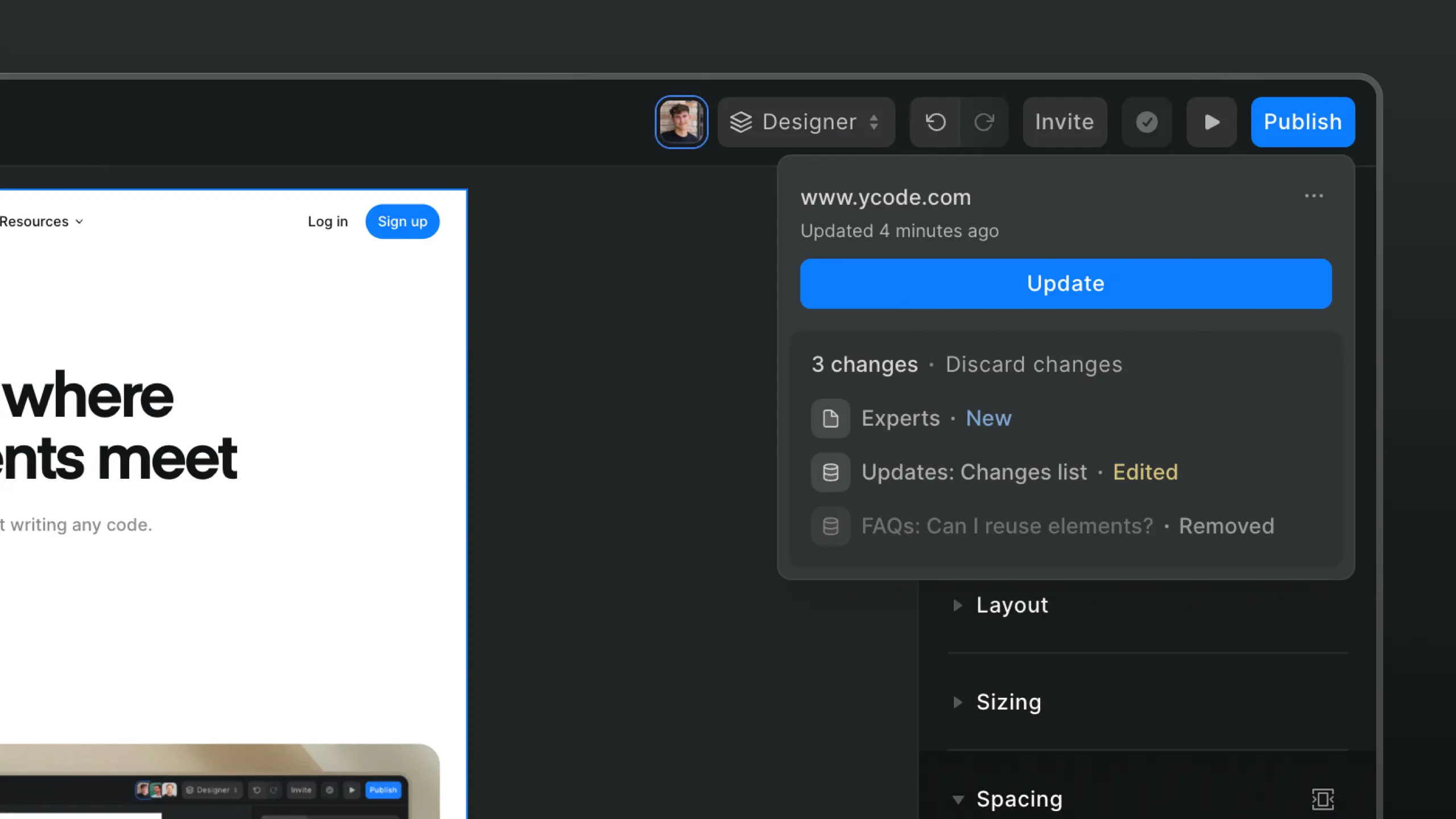The height and width of the screenshot is (819, 1456).
Task: Click the profile avatar photo
Action: pyautogui.click(x=681, y=122)
